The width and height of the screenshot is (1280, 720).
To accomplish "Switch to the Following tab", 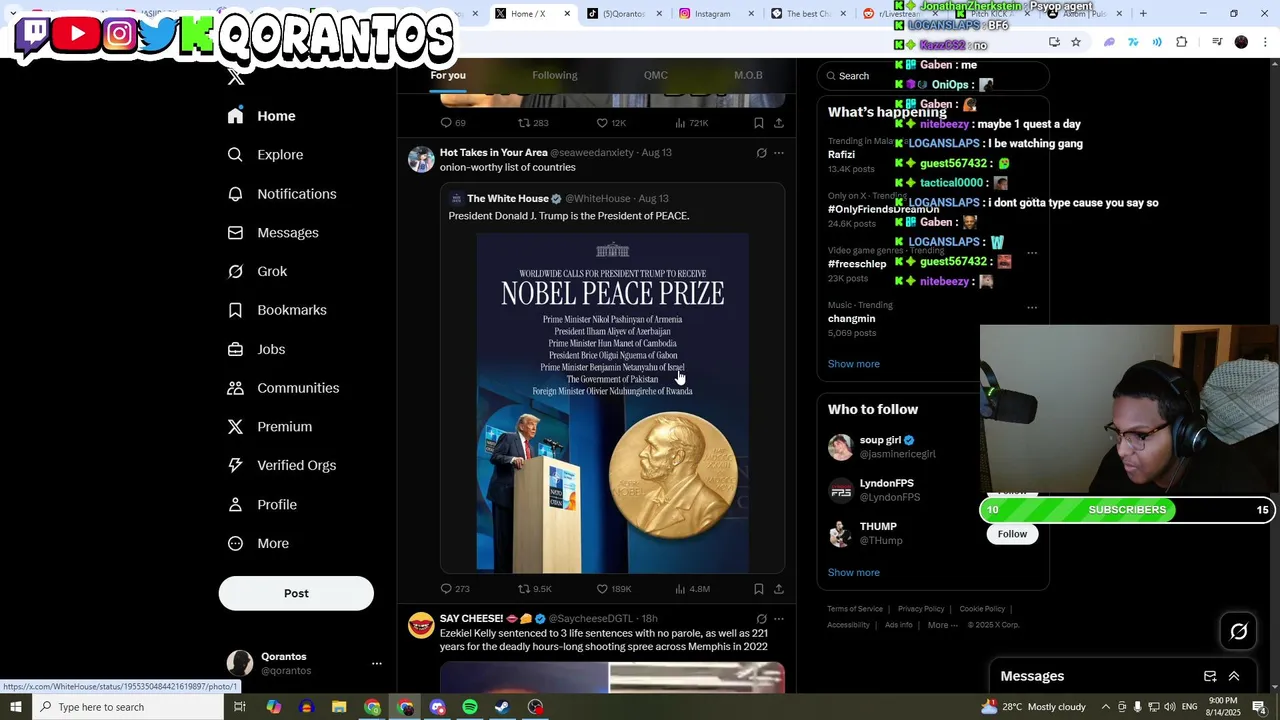I will click(555, 75).
